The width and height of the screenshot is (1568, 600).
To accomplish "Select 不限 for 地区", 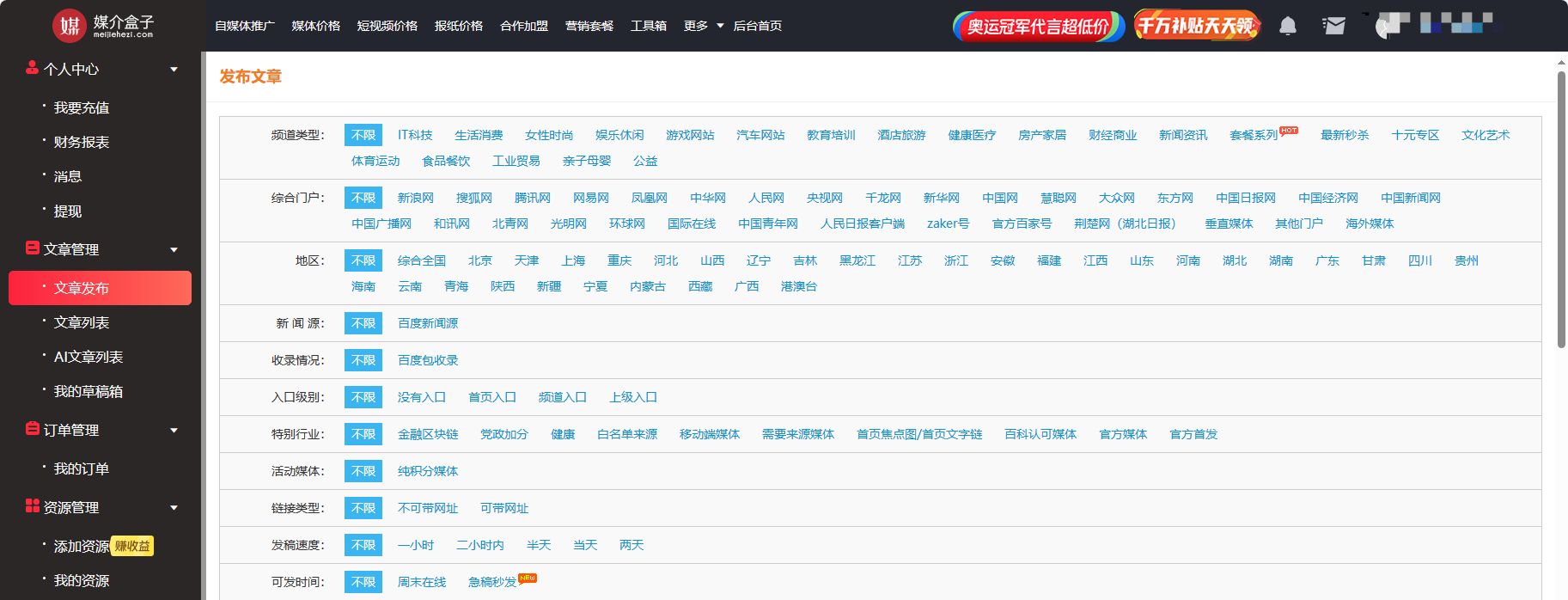I will 363,260.
